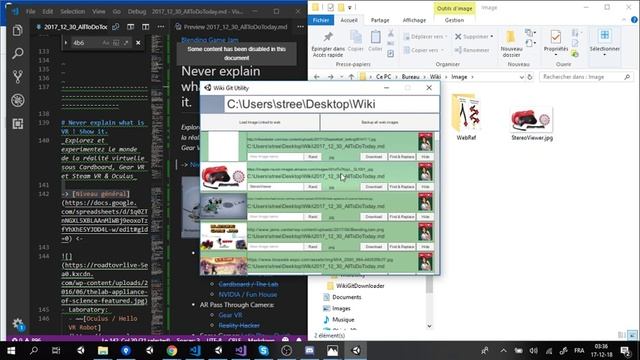Refresh the Explorer address bar
This screenshot has width=640, height=360.
click(530, 77)
